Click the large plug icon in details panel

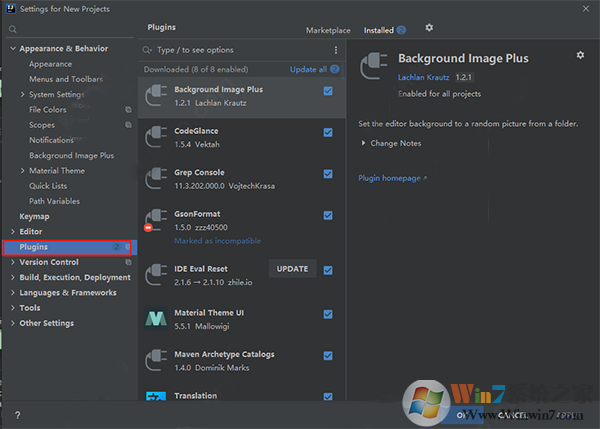374,66
